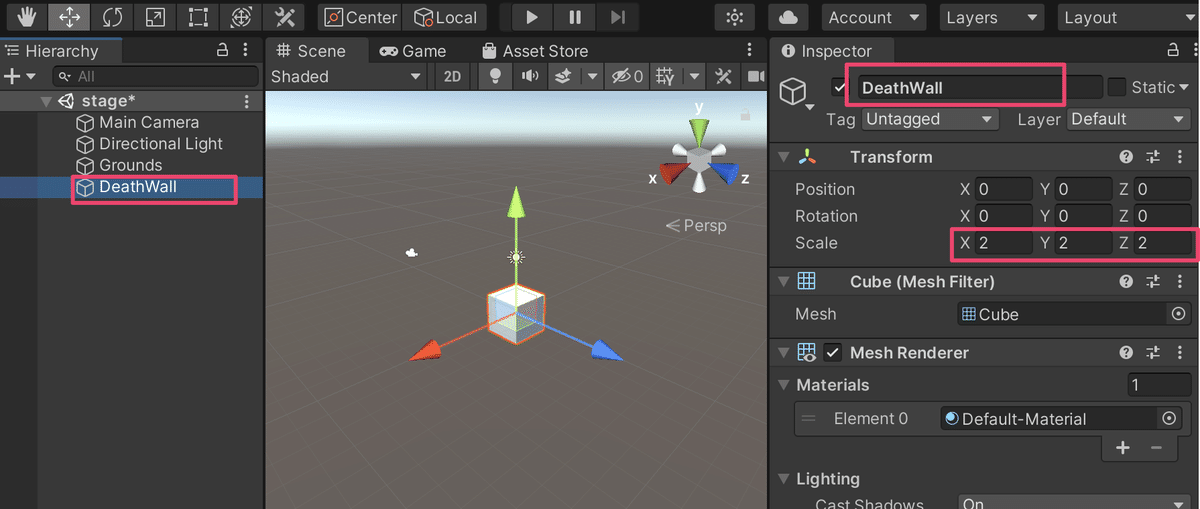Image resolution: width=1200 pixels, height=509 pixels.
Task: Click the Step frame button
Action: (x=618, y=17)
